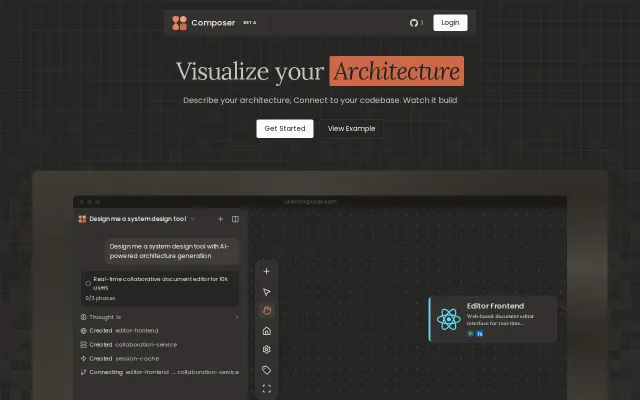
Task: Expand the Thought 1s chevron
Action: pos(237,317)
